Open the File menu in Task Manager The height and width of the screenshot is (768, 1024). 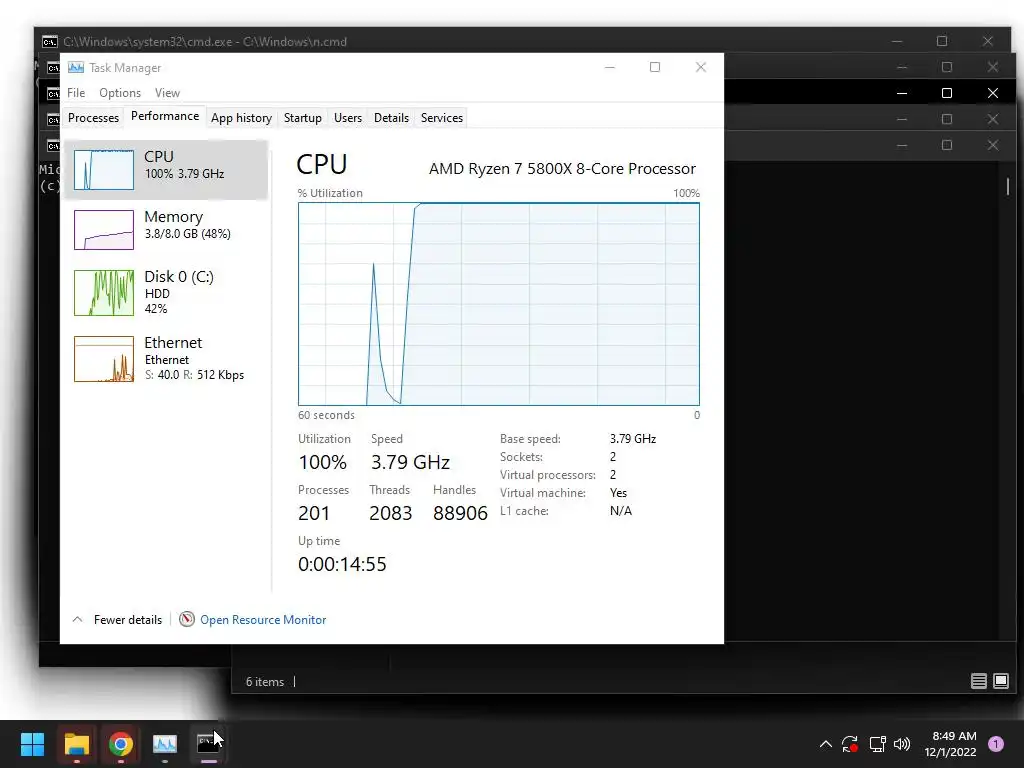[76, 93]
